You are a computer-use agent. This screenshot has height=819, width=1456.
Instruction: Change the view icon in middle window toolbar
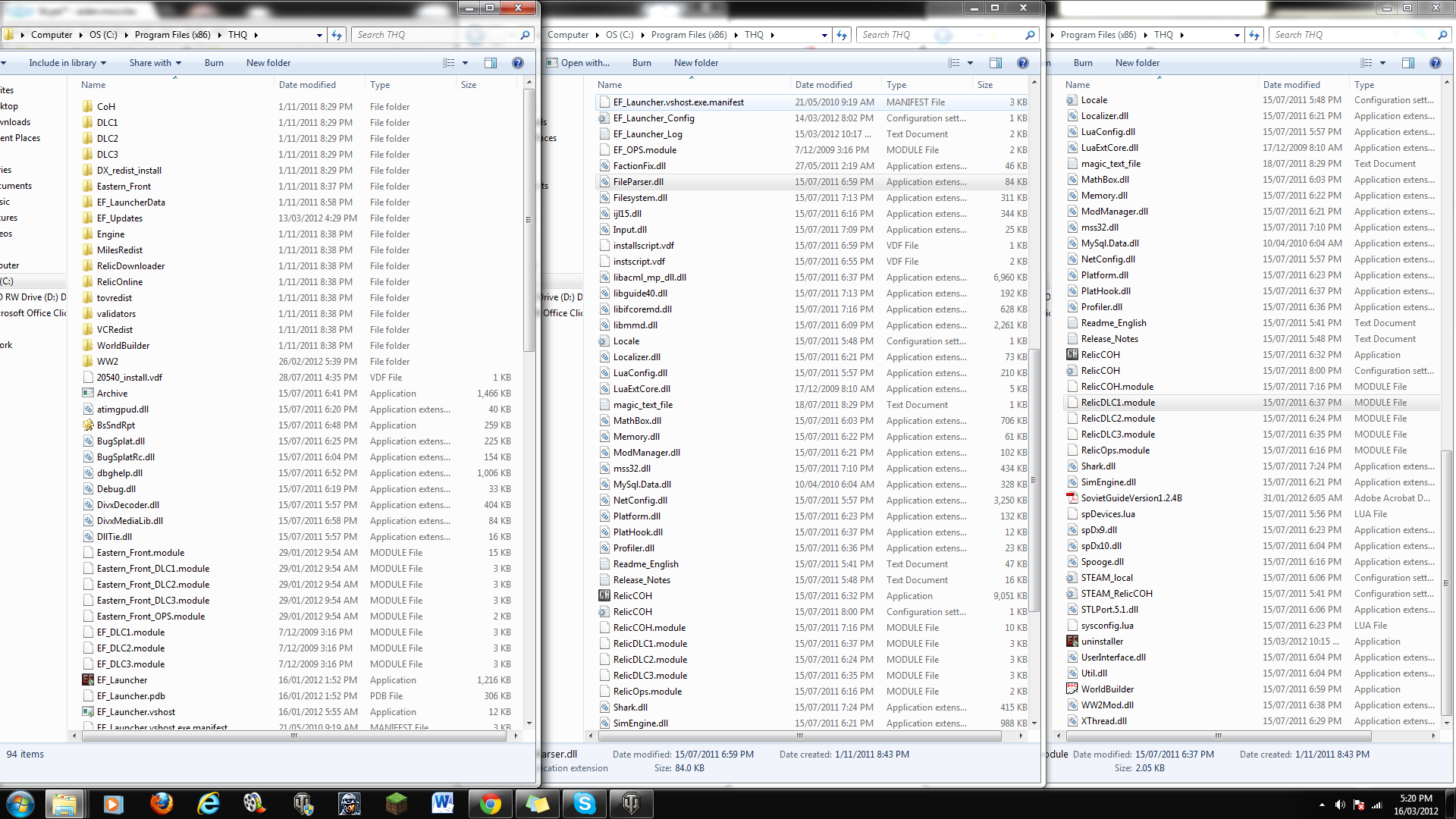pyautogui.click(x=954, y=63)
